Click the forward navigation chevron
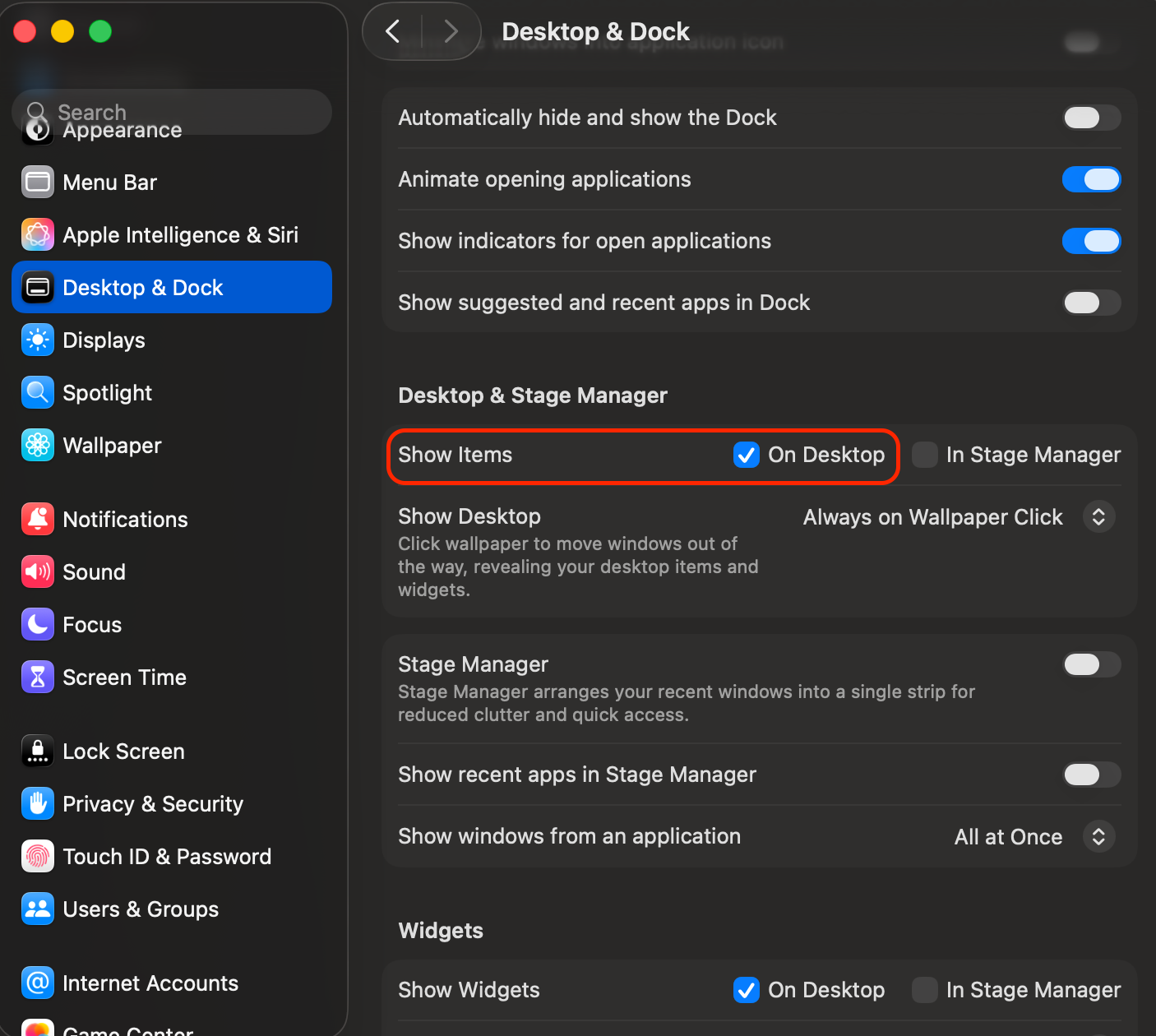 pyautogui.click(x=451, y=32)
